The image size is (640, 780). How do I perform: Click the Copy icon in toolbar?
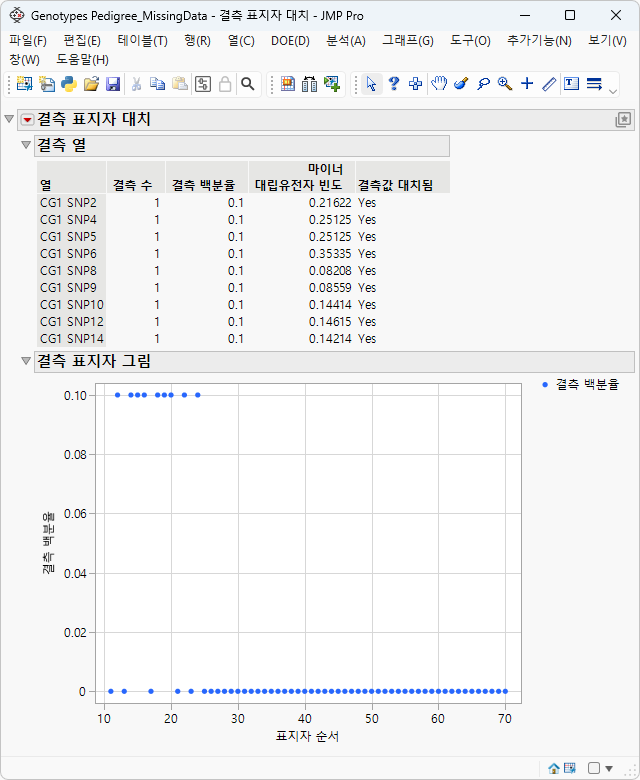click(158, 84)
